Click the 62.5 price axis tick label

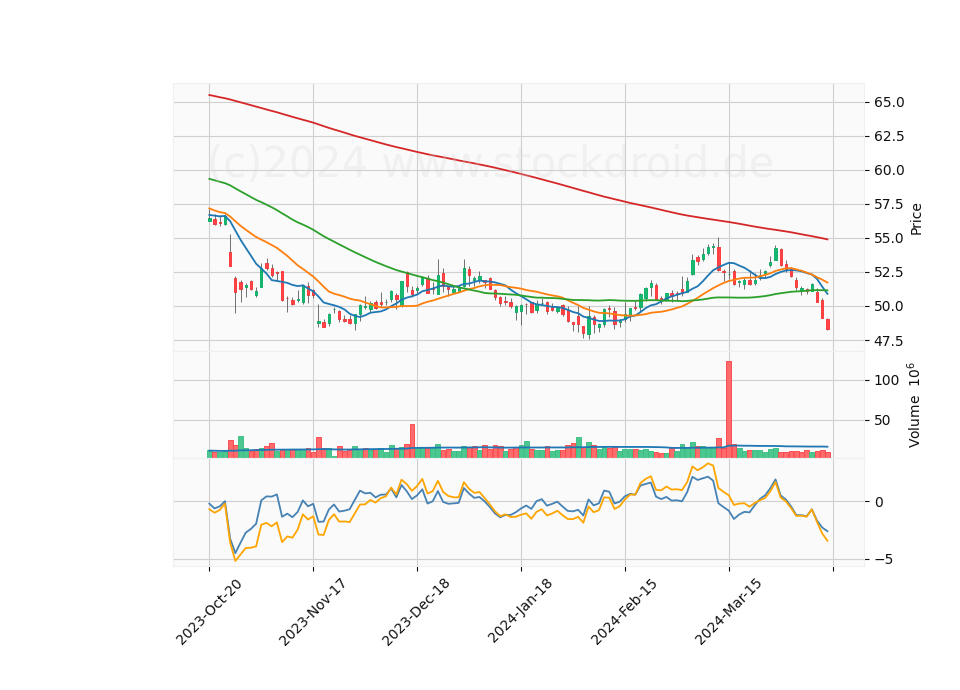point(889,136)
